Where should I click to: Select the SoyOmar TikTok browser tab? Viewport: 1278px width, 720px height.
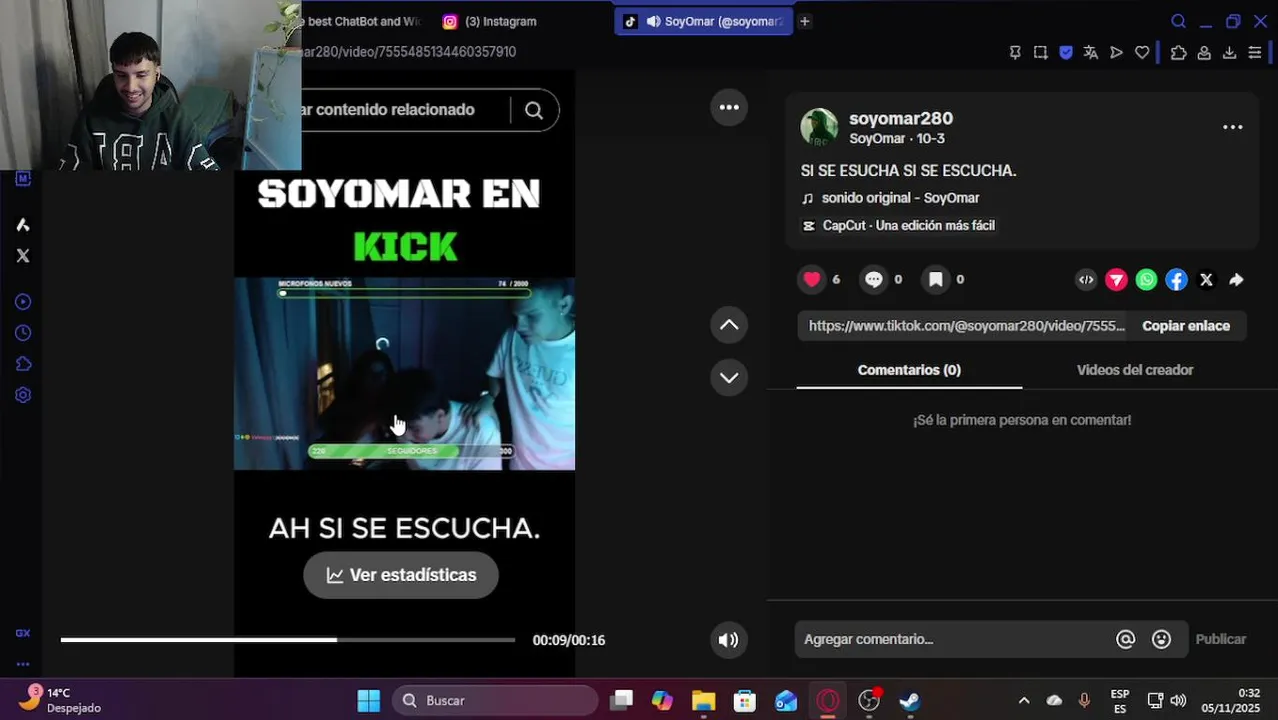click(704, 21)
